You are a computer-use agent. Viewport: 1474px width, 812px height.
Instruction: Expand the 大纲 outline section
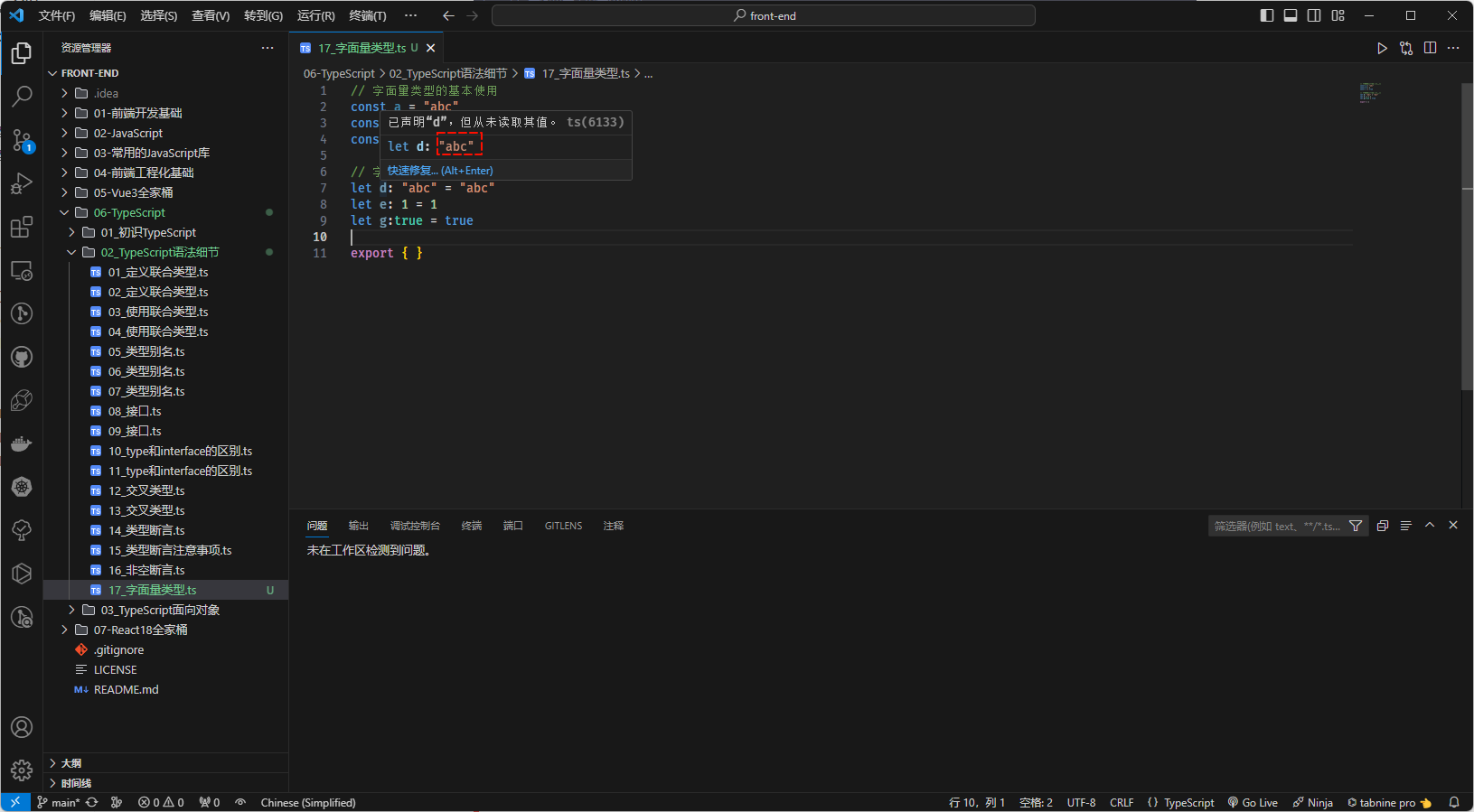[x=71, y=763]
